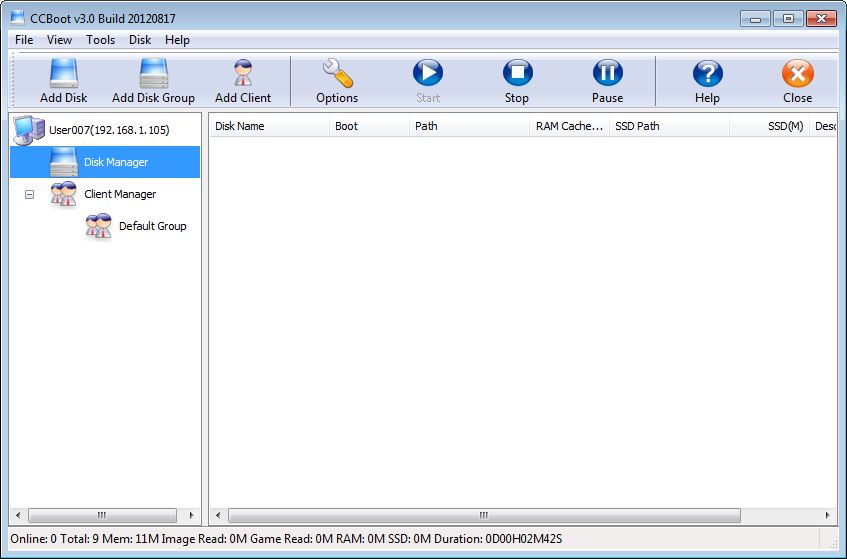The height and width of the screenshot is (559, 847).
Task: Click the right arrow of tree panel scrollbar
Action: click(x=191, y=515)
